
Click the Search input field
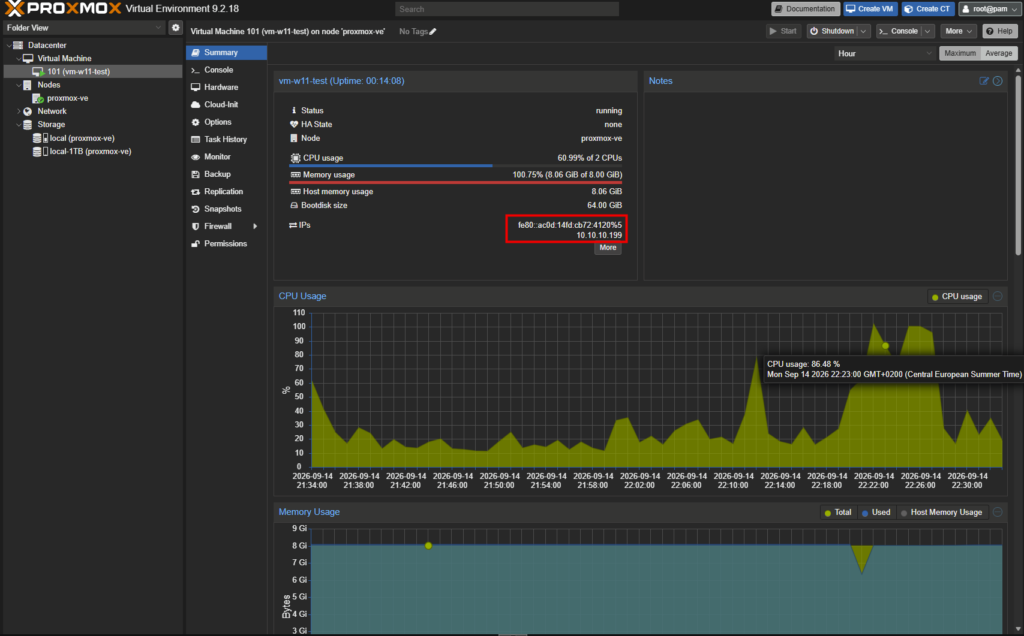click(x=507, y=9)
